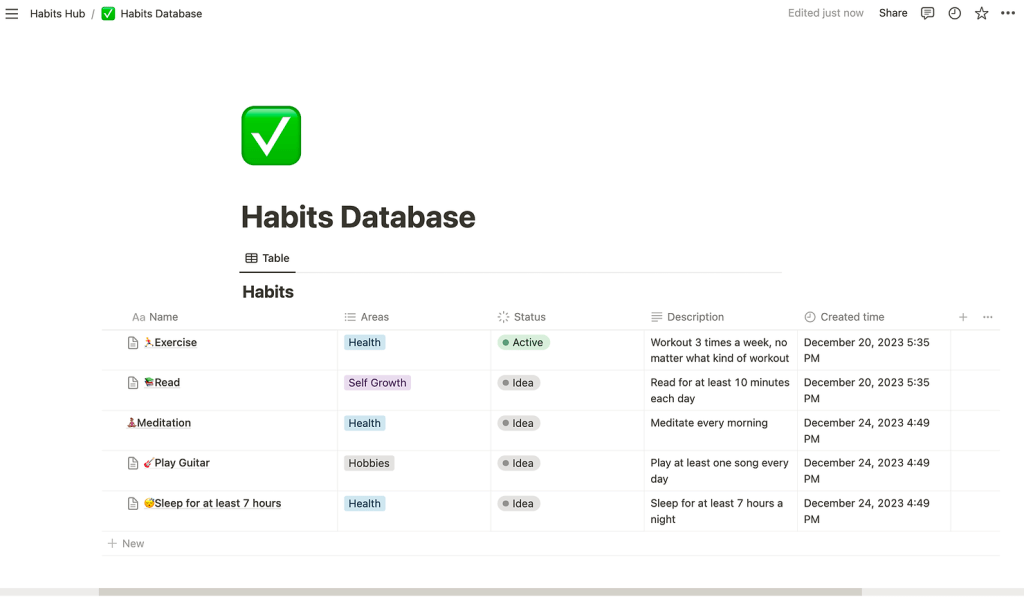Screen dimensions: 1024x597
Task: Open the comments panel icon
Action: [927, 13]
